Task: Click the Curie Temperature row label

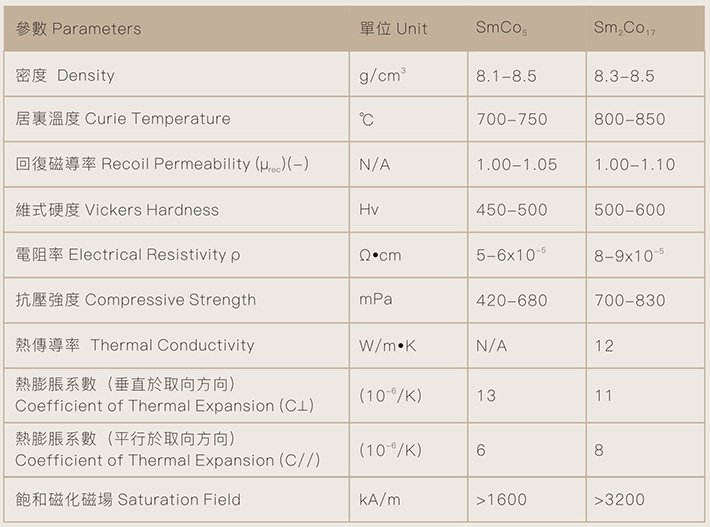Action: [123, 119]
